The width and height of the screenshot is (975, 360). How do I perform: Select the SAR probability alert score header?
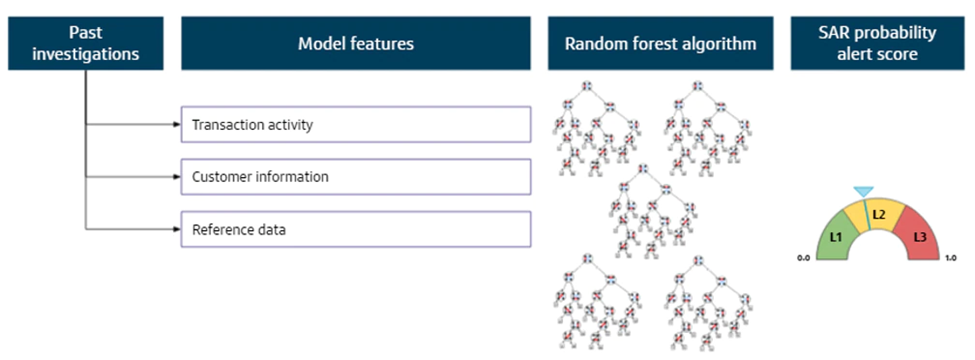point(877,44)
